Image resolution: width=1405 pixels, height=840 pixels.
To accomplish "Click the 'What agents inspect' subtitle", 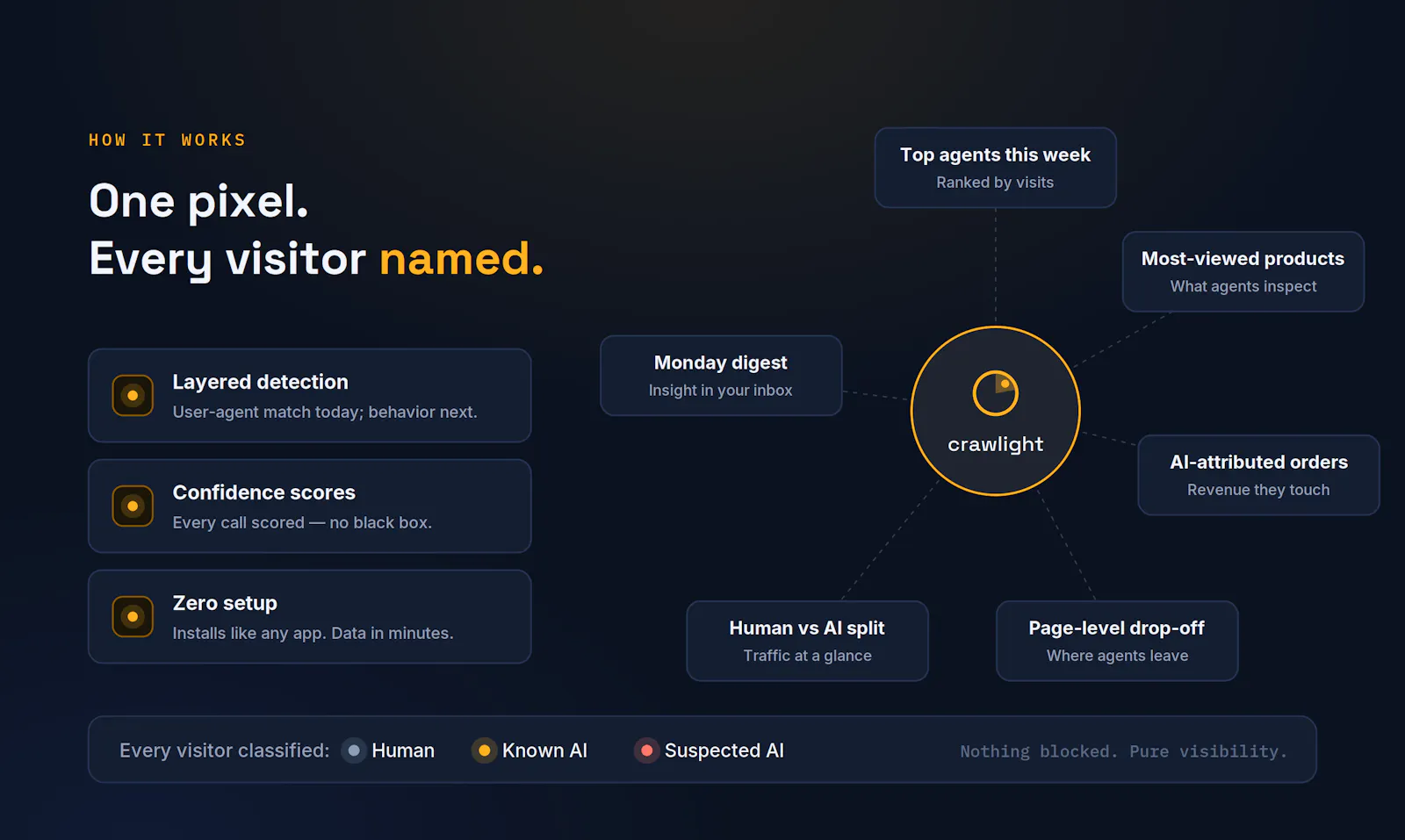I will (x=1243, y=286).
